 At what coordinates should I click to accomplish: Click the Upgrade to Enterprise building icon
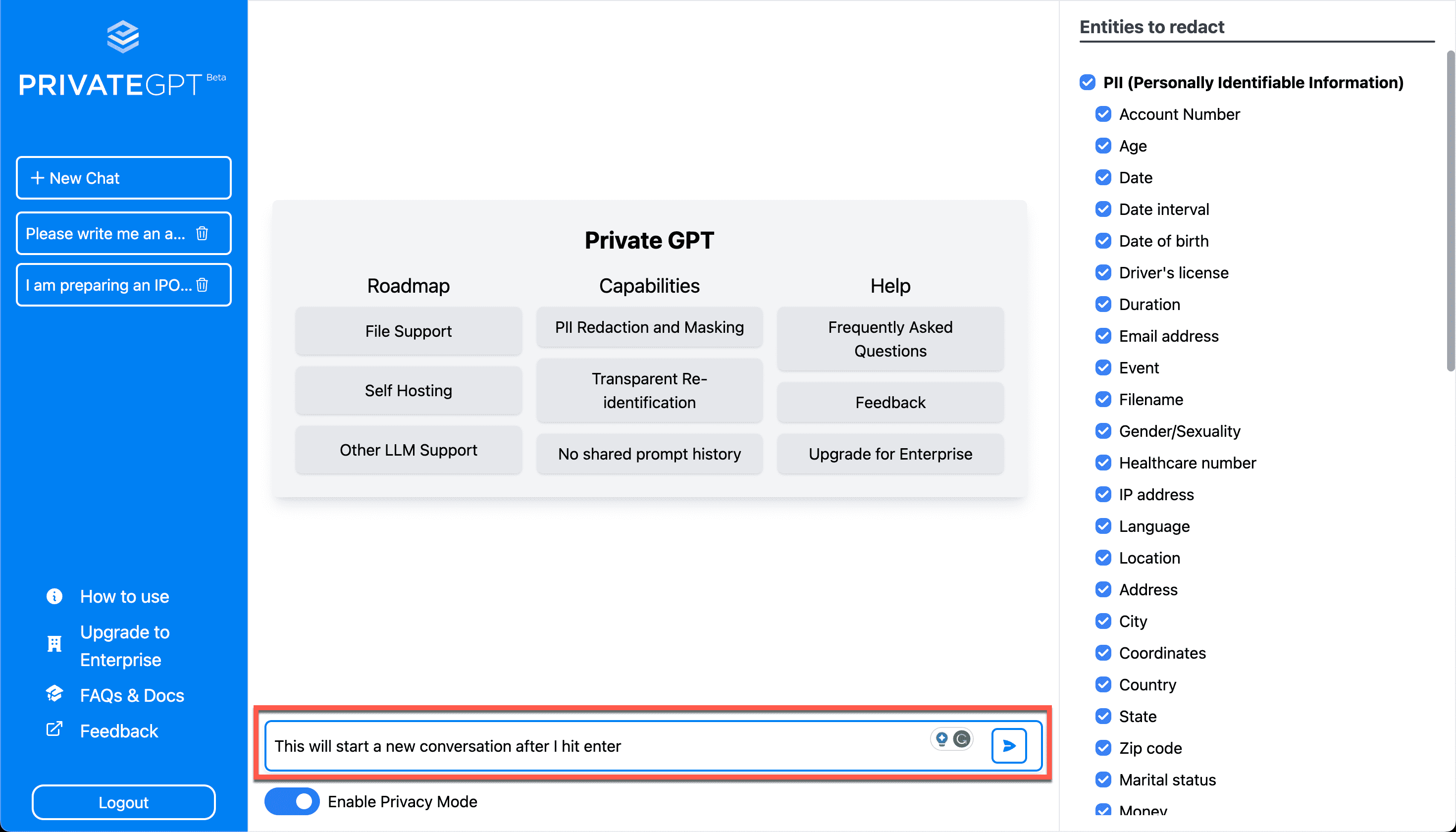(54, 645)
